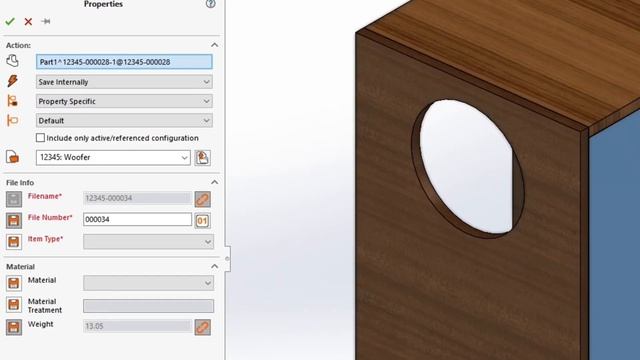Collapse the Action section
The image size is (640, 360).
click(x=214, y=45)
